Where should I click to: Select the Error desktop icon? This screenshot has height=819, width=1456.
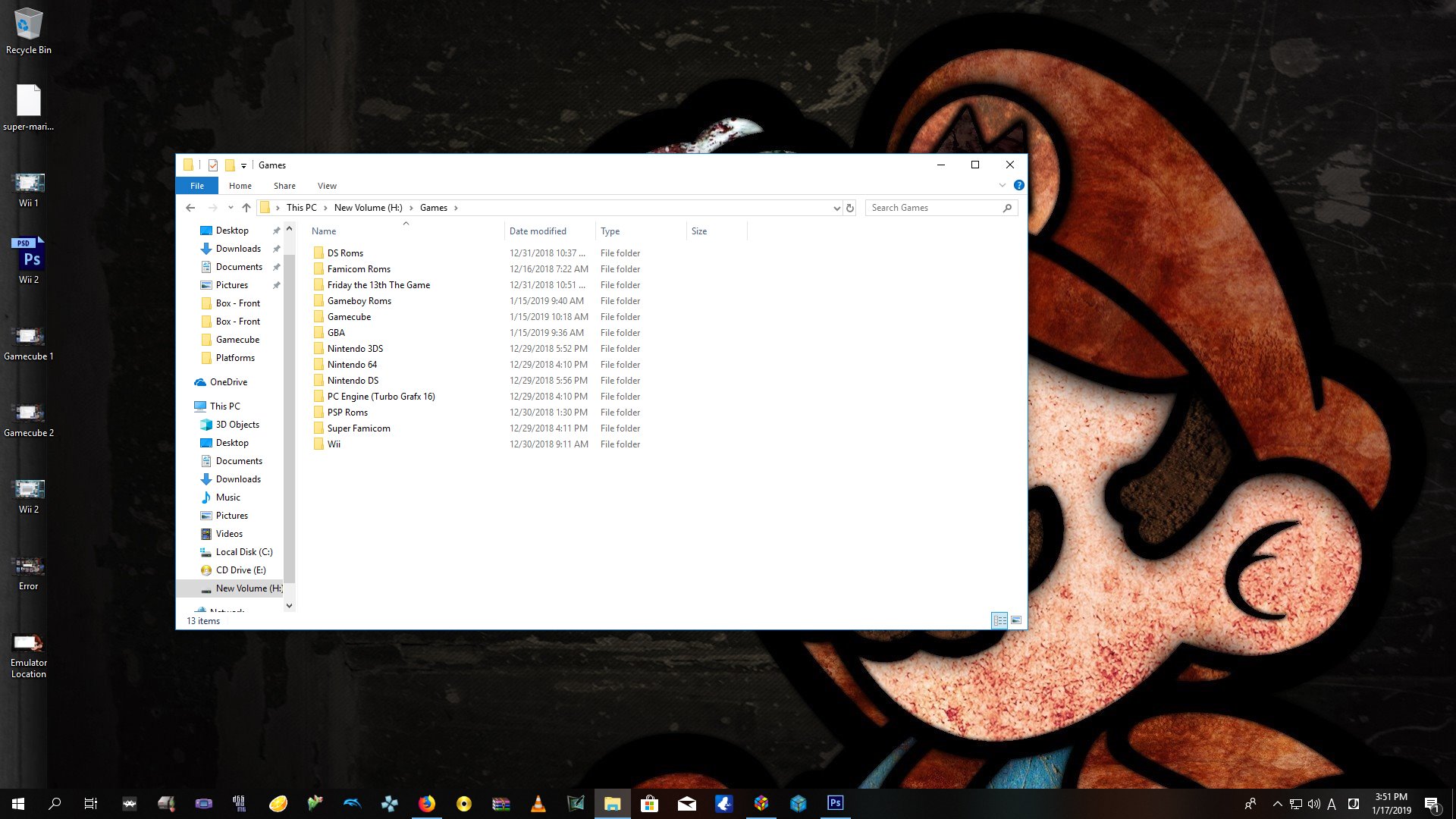(x=29, y=573)
